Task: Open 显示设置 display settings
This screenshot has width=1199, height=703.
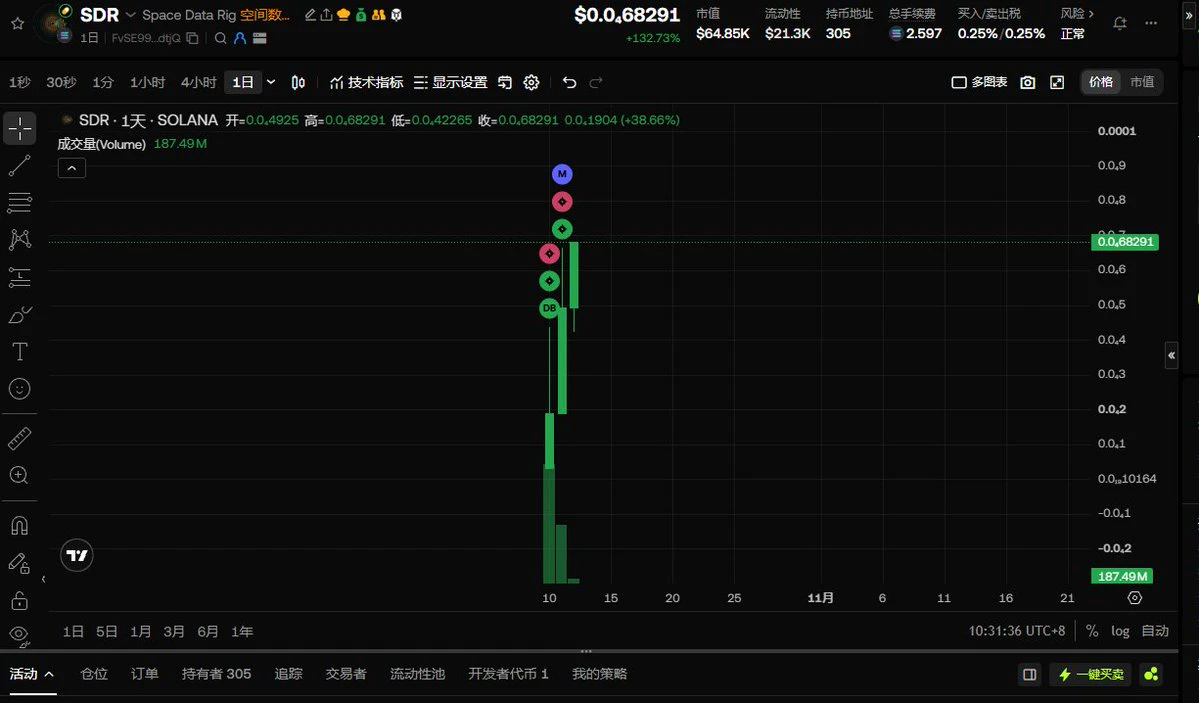Action: pyautogui.click(x=450, y=83)
